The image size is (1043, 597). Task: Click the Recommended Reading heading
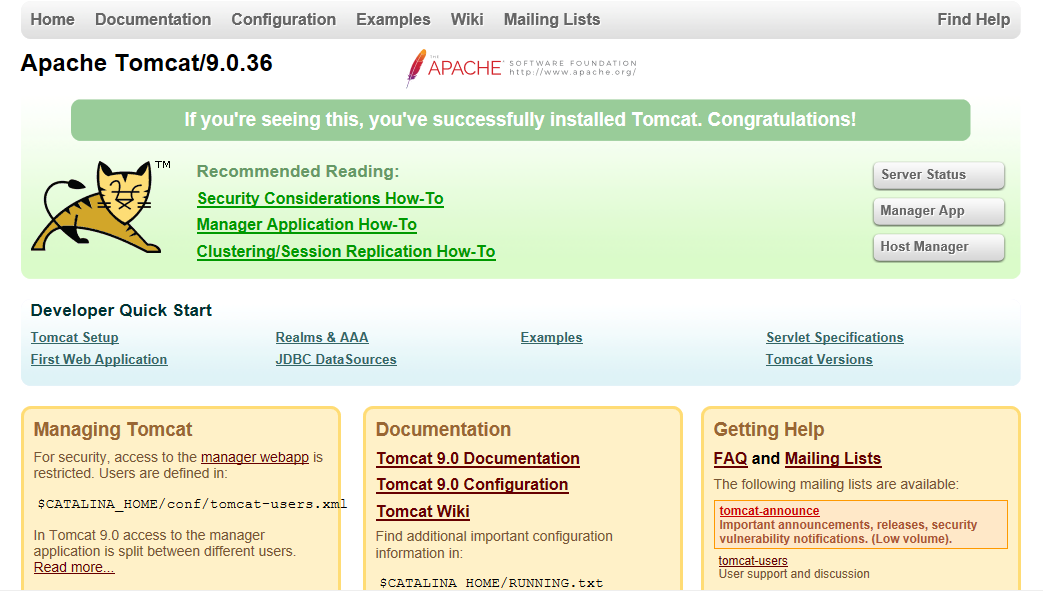pyautogui.click(x=298, y=172)
